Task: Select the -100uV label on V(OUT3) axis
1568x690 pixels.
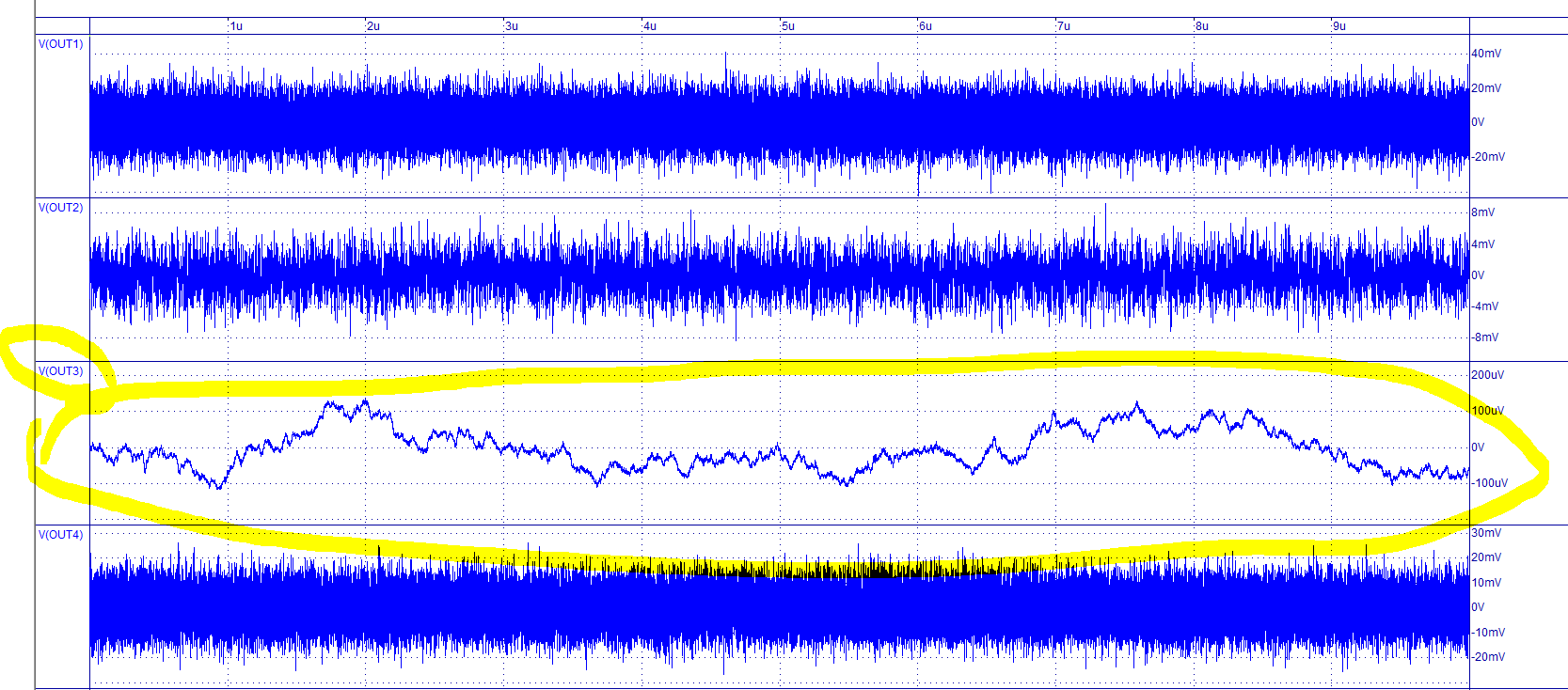Action: click(1490, 483)
